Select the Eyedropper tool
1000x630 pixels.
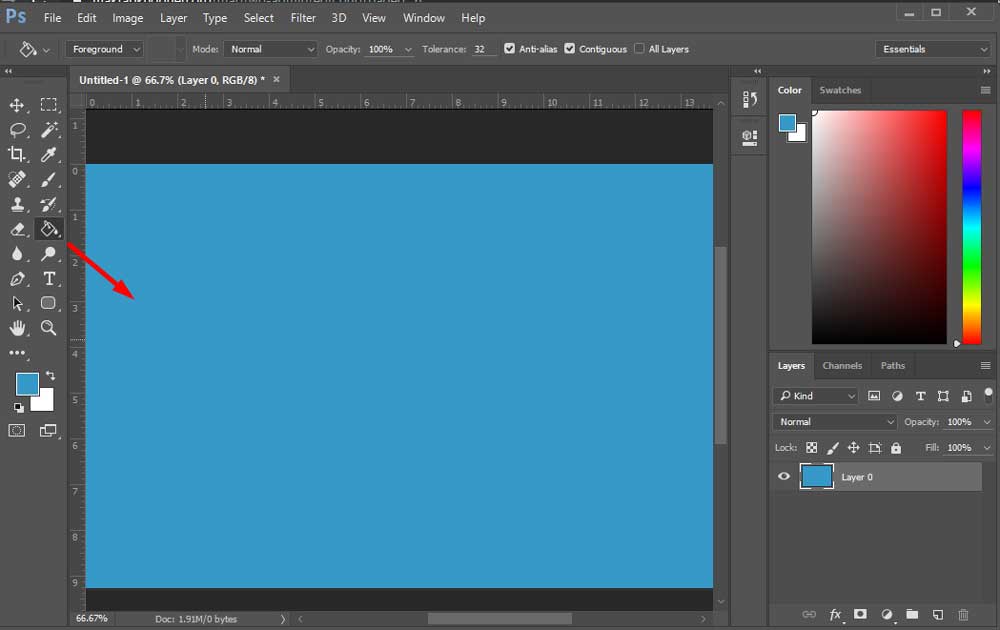click(x=48, y=154)
